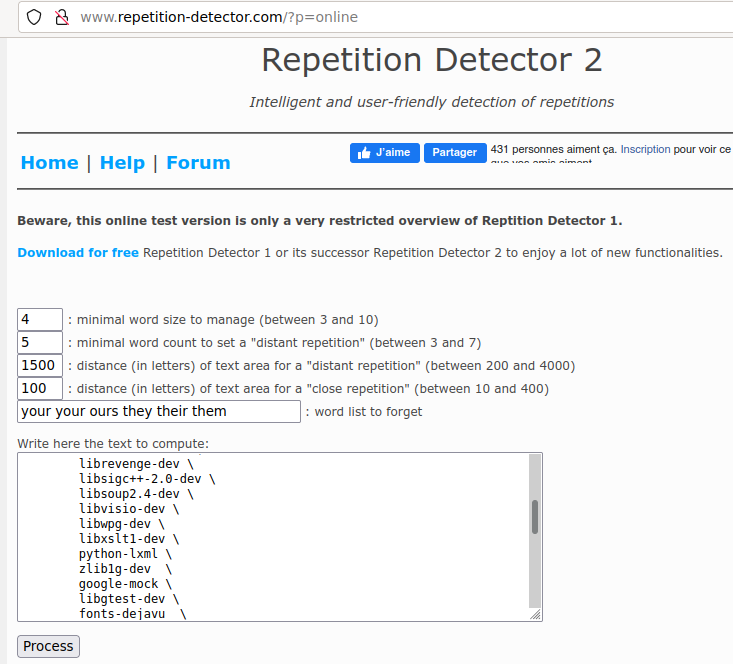The height and width of the screenshot is (664, 733).
Task: Click the 'Intelligent and user-friendly detection' tagline
Action: 431,102
